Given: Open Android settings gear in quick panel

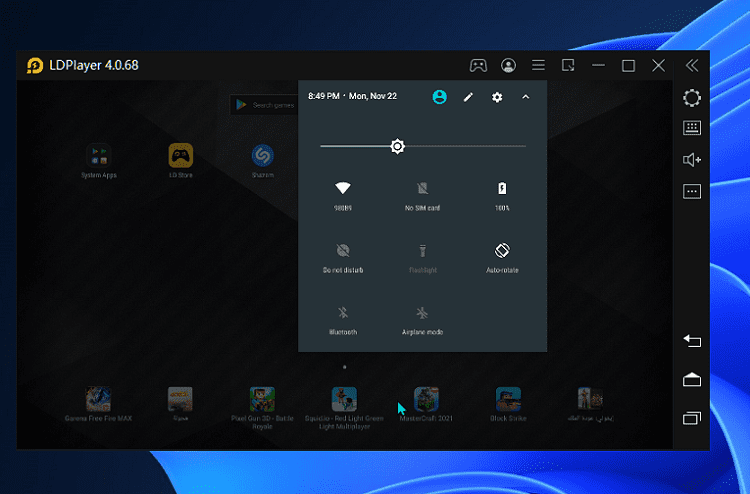Looking at the screenshot, I should tap(497, 97).
